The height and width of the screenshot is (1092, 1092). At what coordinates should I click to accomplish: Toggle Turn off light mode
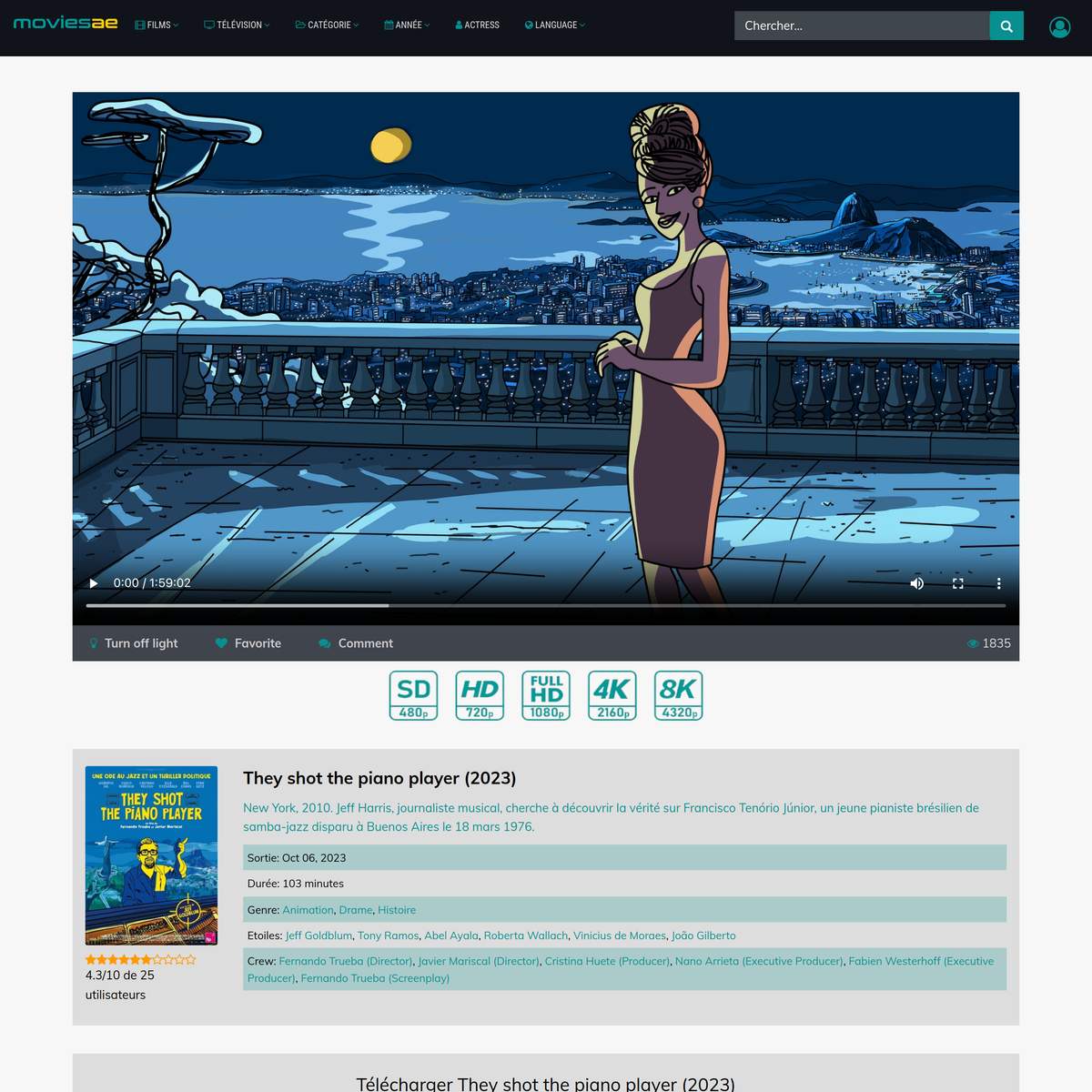point(133,643)
